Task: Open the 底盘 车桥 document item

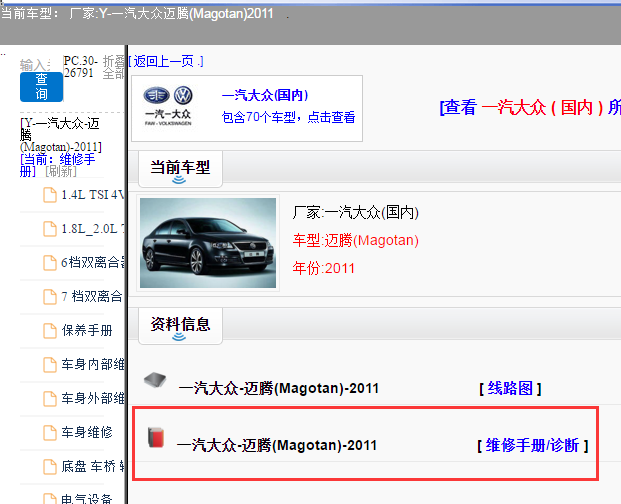Action: (93, 467)
